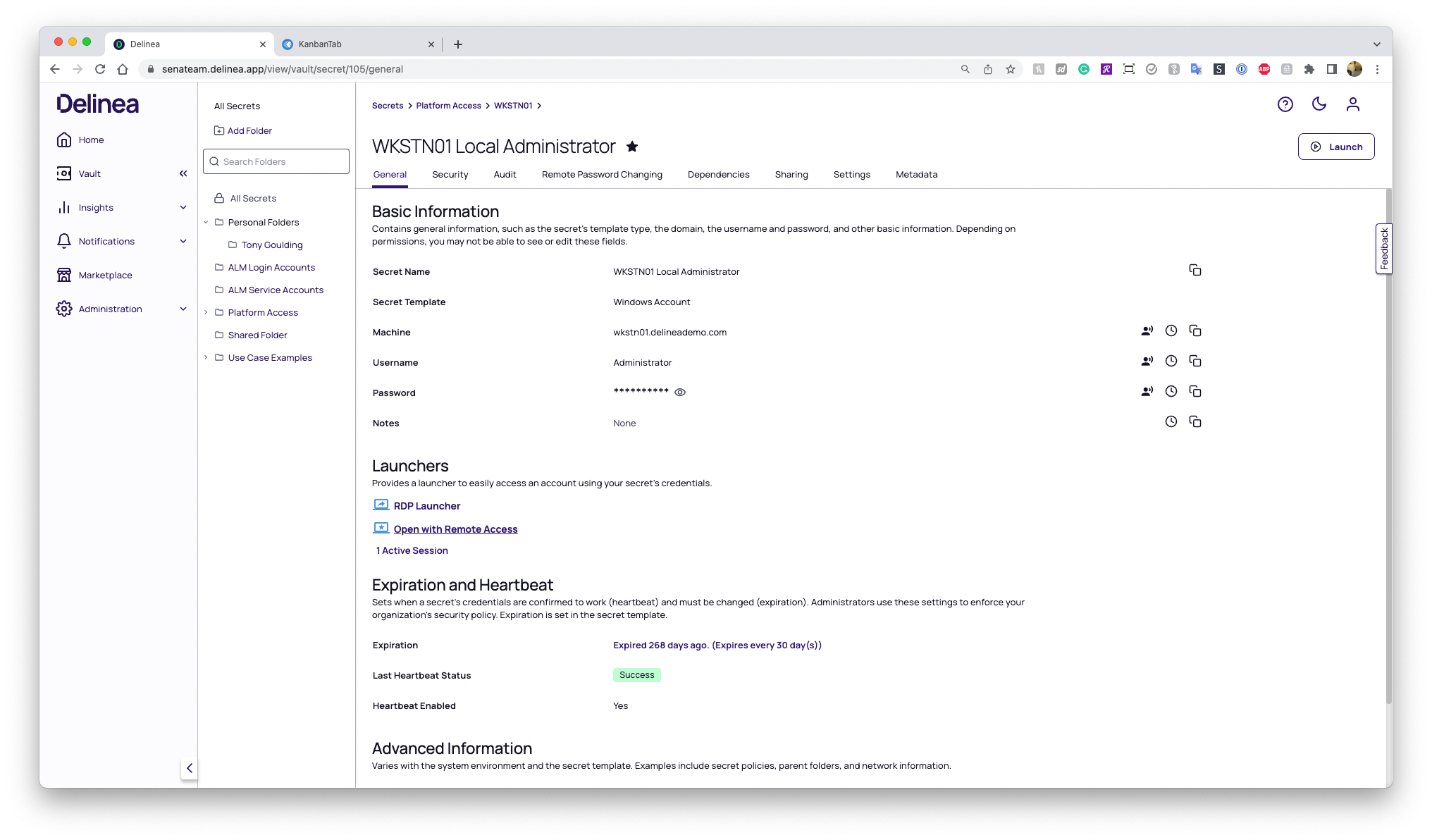
Task: Expand Use Case Examples folder arrow
Action: coord(206,358)
